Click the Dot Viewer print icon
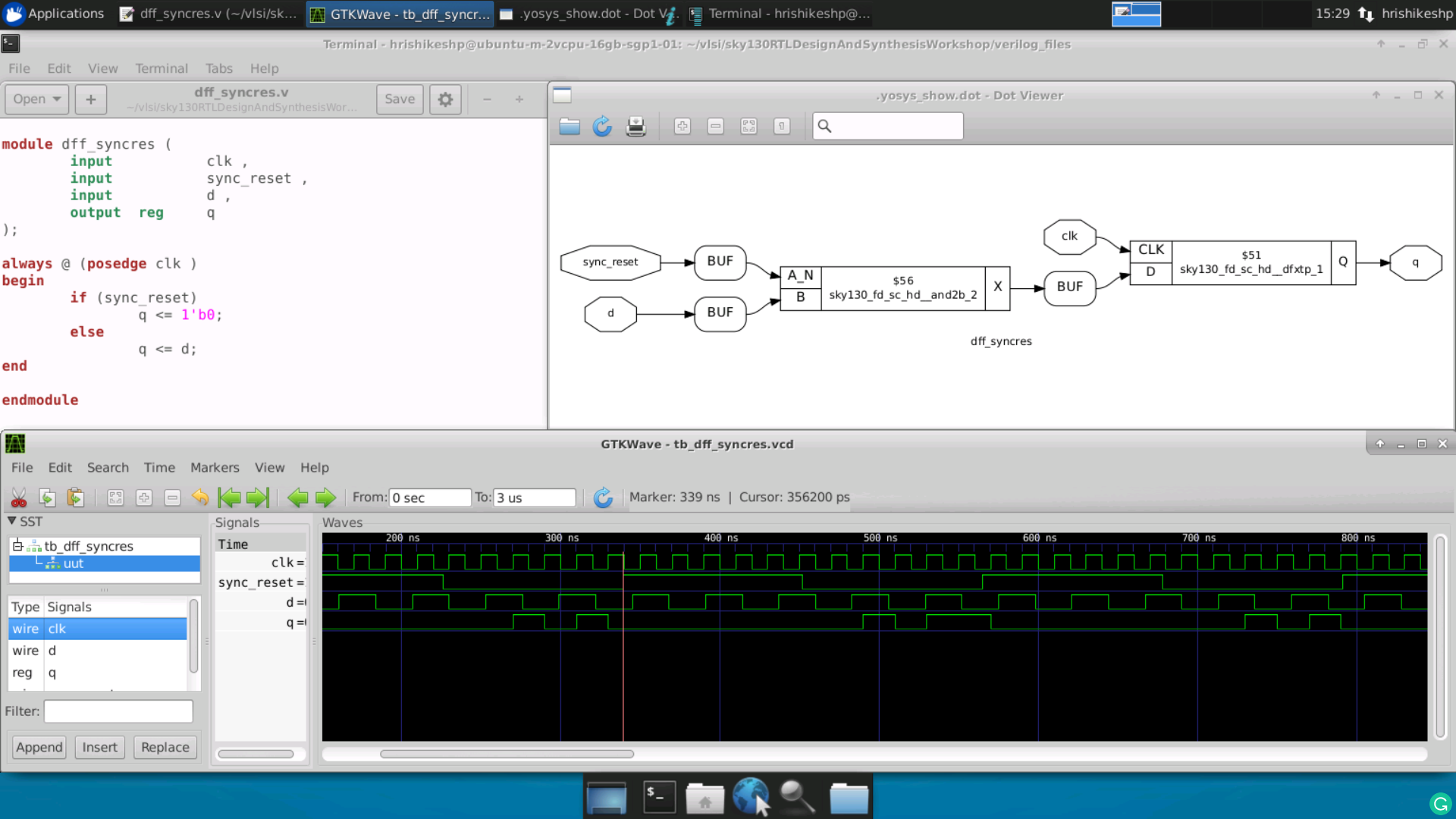 click(x=635, y=126)
